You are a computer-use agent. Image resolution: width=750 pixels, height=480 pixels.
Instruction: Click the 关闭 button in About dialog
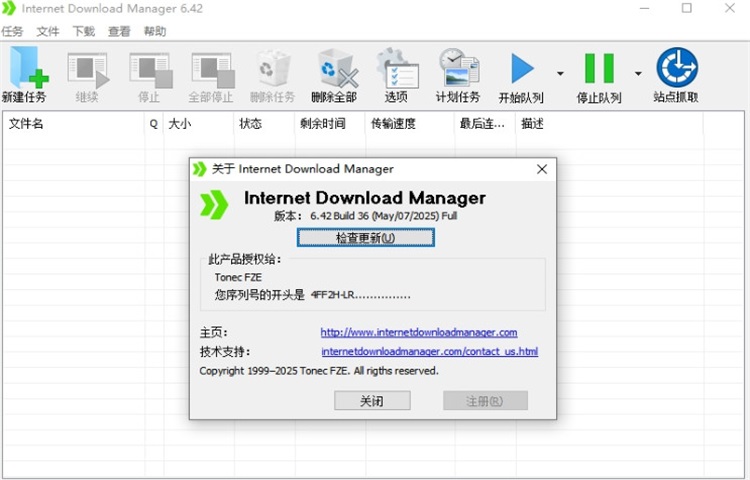point(372,401)
